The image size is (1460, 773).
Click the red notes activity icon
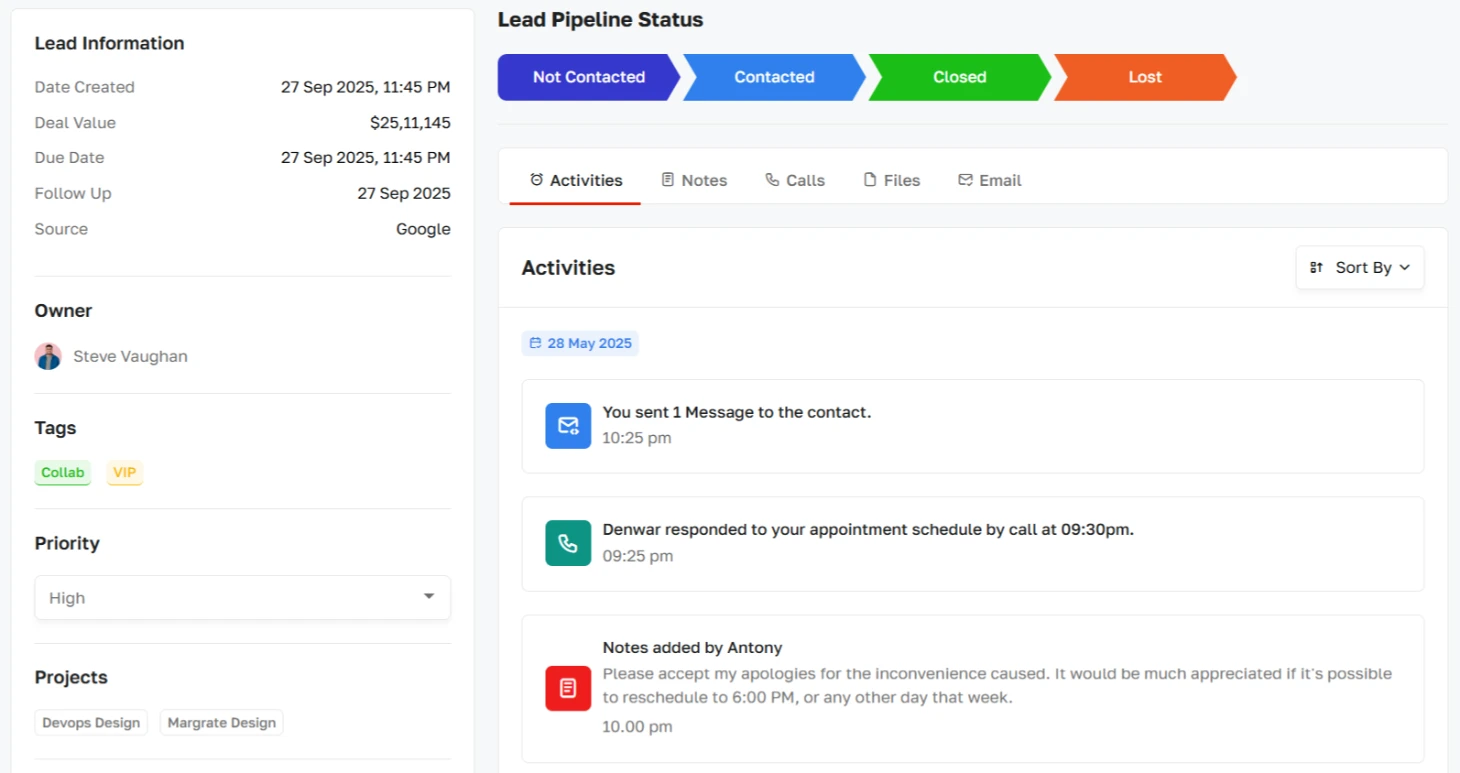tap(567, 688)
